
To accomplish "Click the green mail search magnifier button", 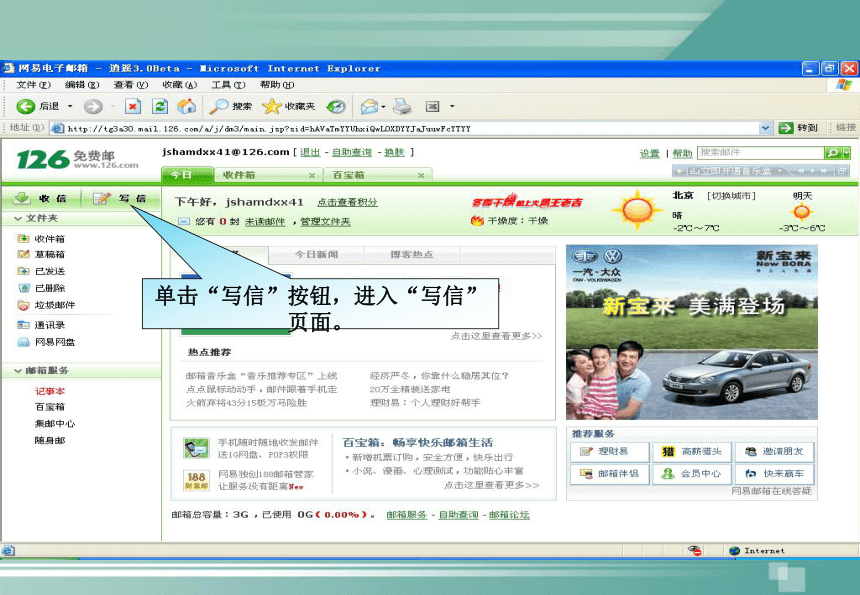I will tap(833, 152).
